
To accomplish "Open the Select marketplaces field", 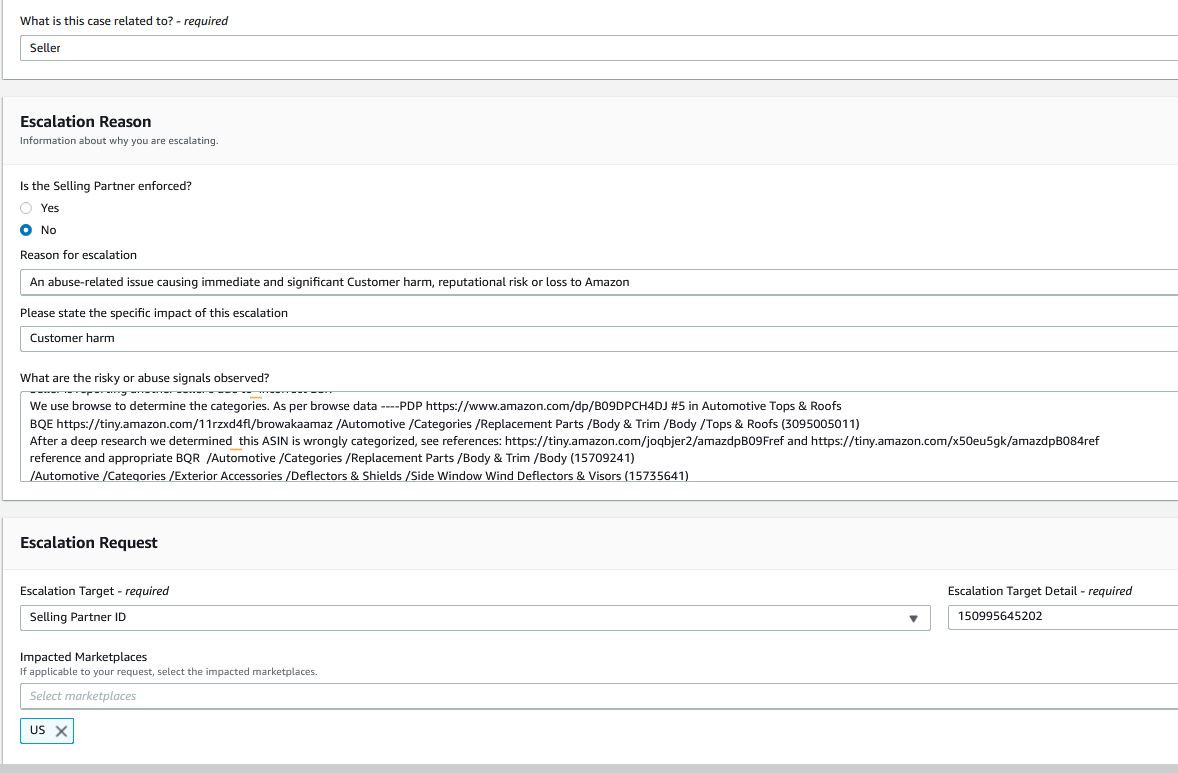I will (598, 696).
